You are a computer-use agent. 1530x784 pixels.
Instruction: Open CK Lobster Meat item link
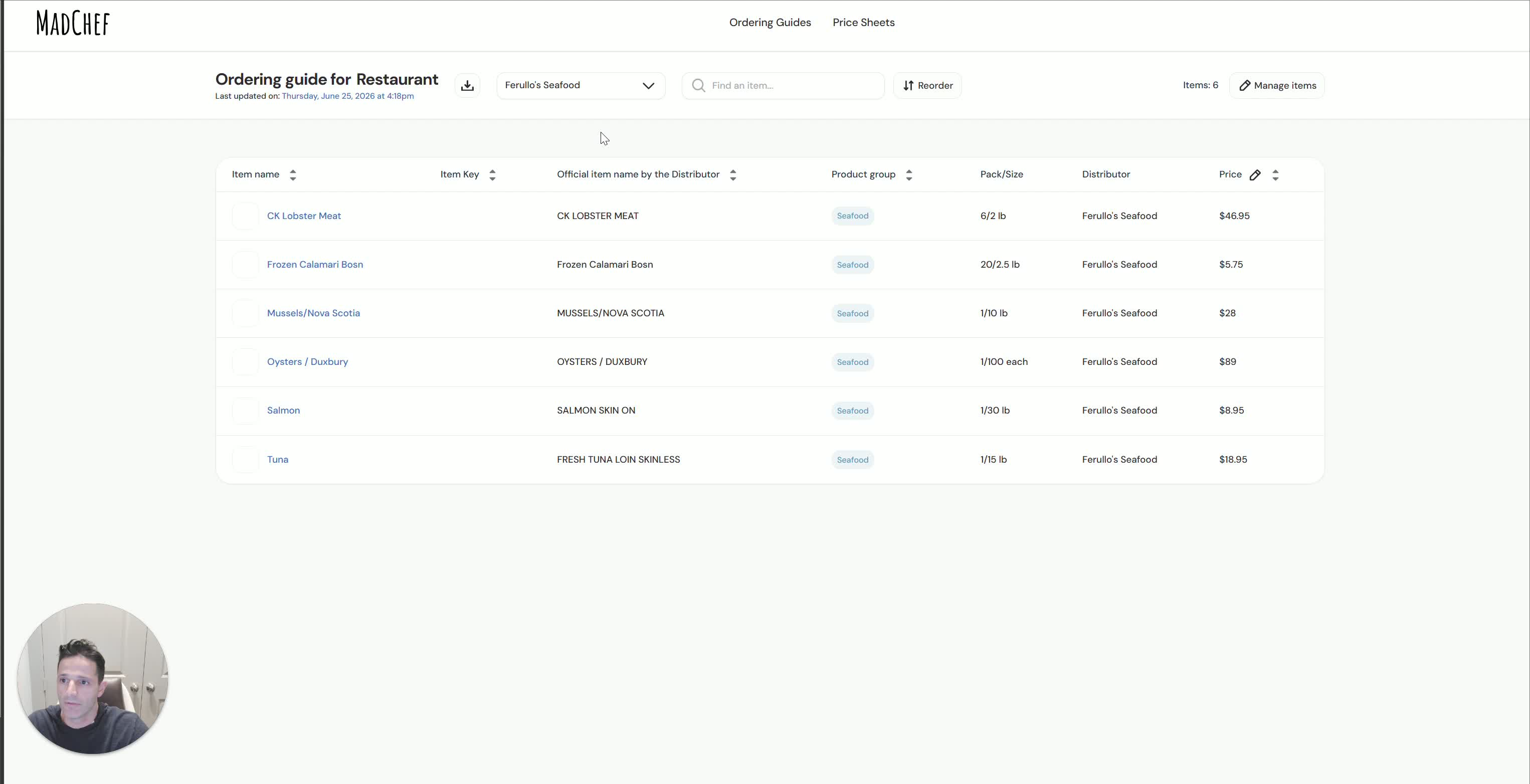[303, 216]
